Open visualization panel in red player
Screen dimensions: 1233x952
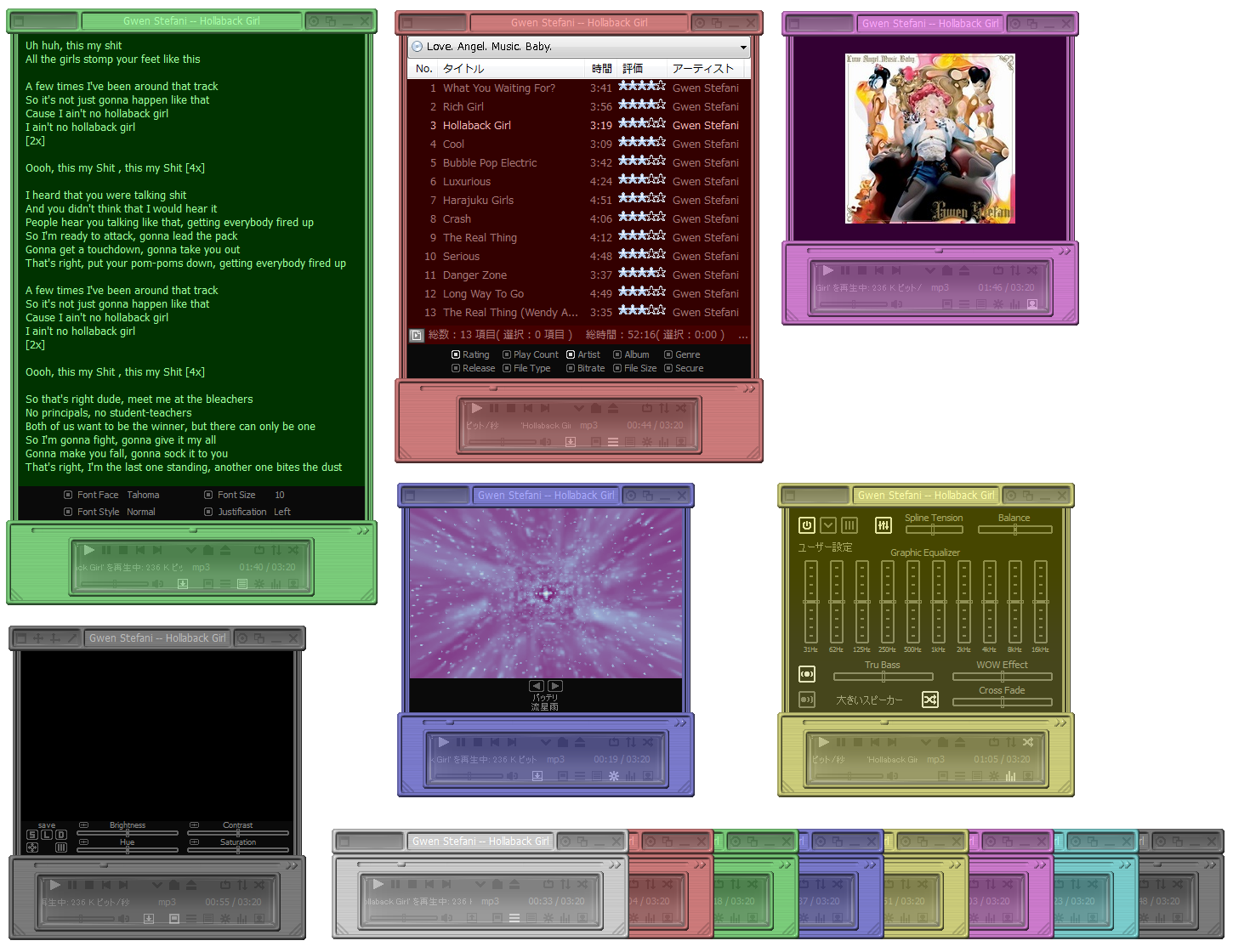647,442
